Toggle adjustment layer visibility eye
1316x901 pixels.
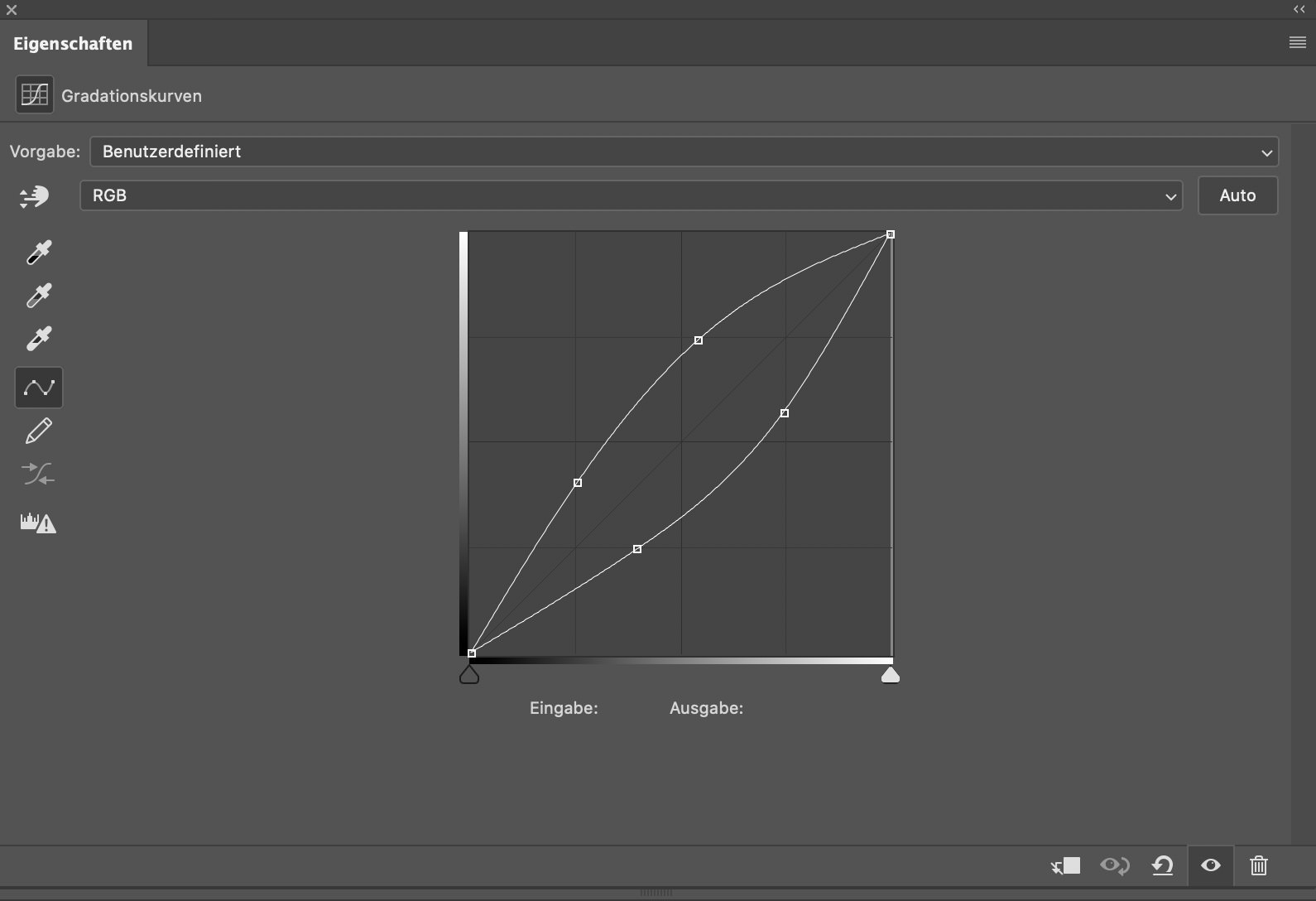1211,865
